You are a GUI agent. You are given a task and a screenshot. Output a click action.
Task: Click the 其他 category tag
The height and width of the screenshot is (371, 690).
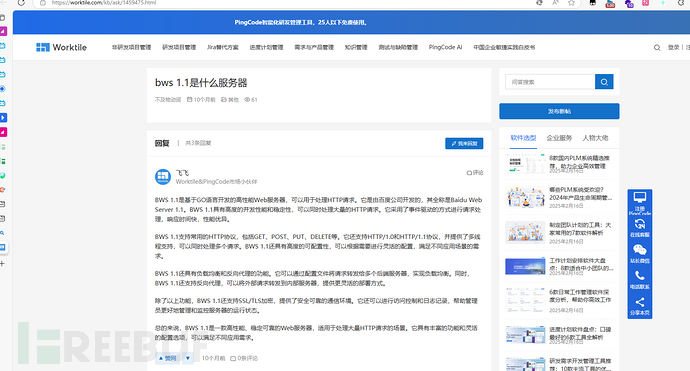(x=230, y=100)
